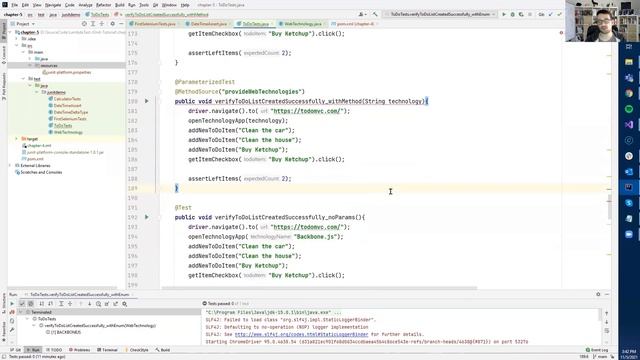Expand the .idea folder
Viewport: 640px width, 360px height.
point(17,39)
